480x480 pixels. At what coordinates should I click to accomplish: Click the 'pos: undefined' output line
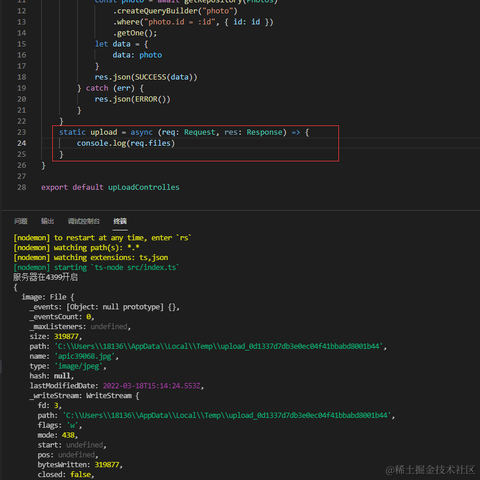pos(68,455)
